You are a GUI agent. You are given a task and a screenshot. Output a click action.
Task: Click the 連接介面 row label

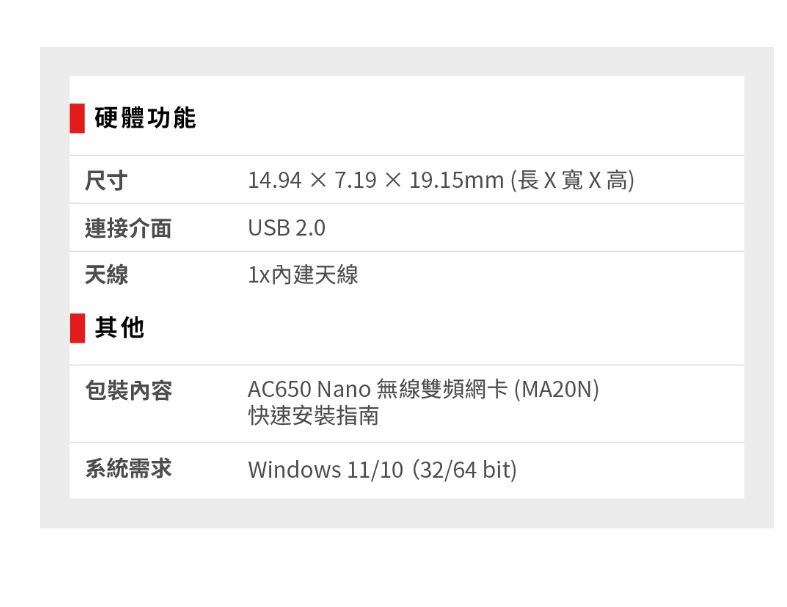pyautogui.click(x=128, y=228)
